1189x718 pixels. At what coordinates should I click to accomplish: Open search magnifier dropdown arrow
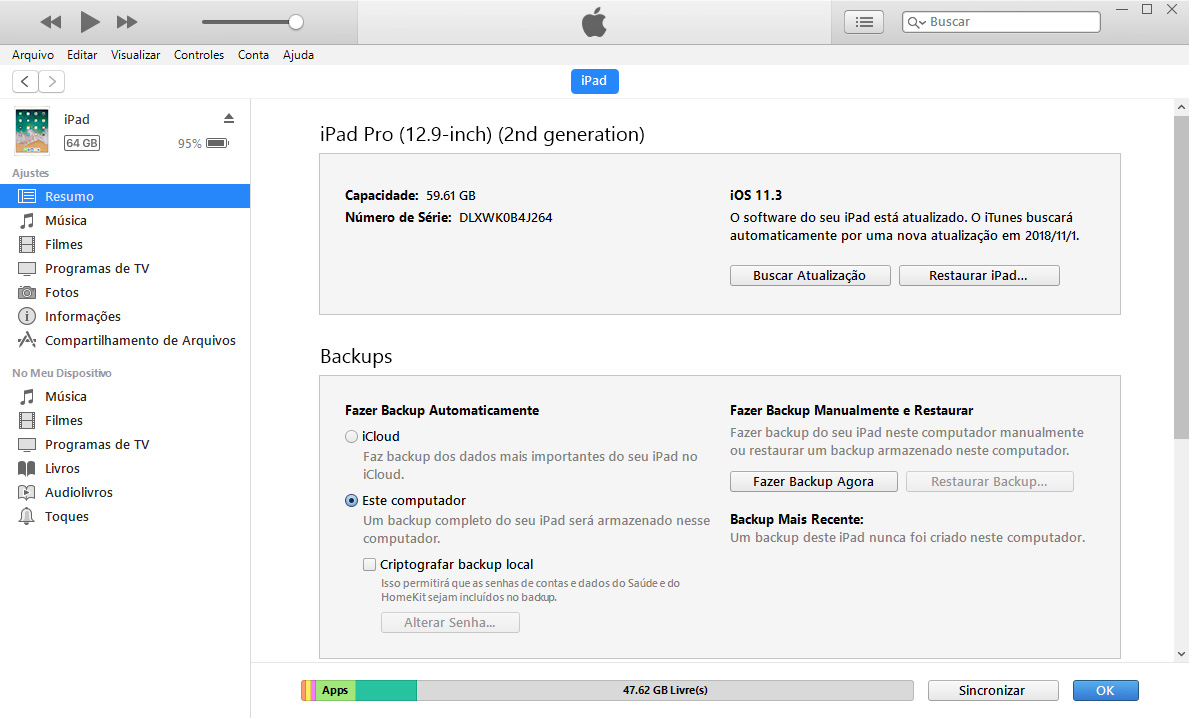(x=917, y=22)
